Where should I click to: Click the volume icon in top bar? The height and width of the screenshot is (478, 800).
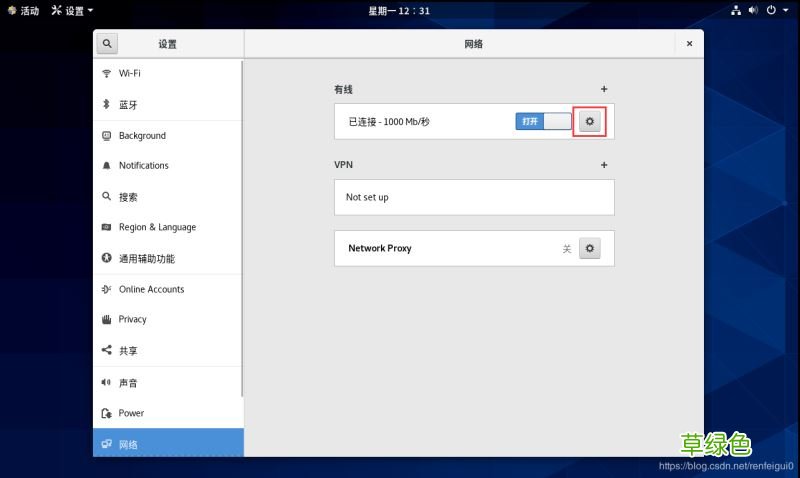click(753, 10)
